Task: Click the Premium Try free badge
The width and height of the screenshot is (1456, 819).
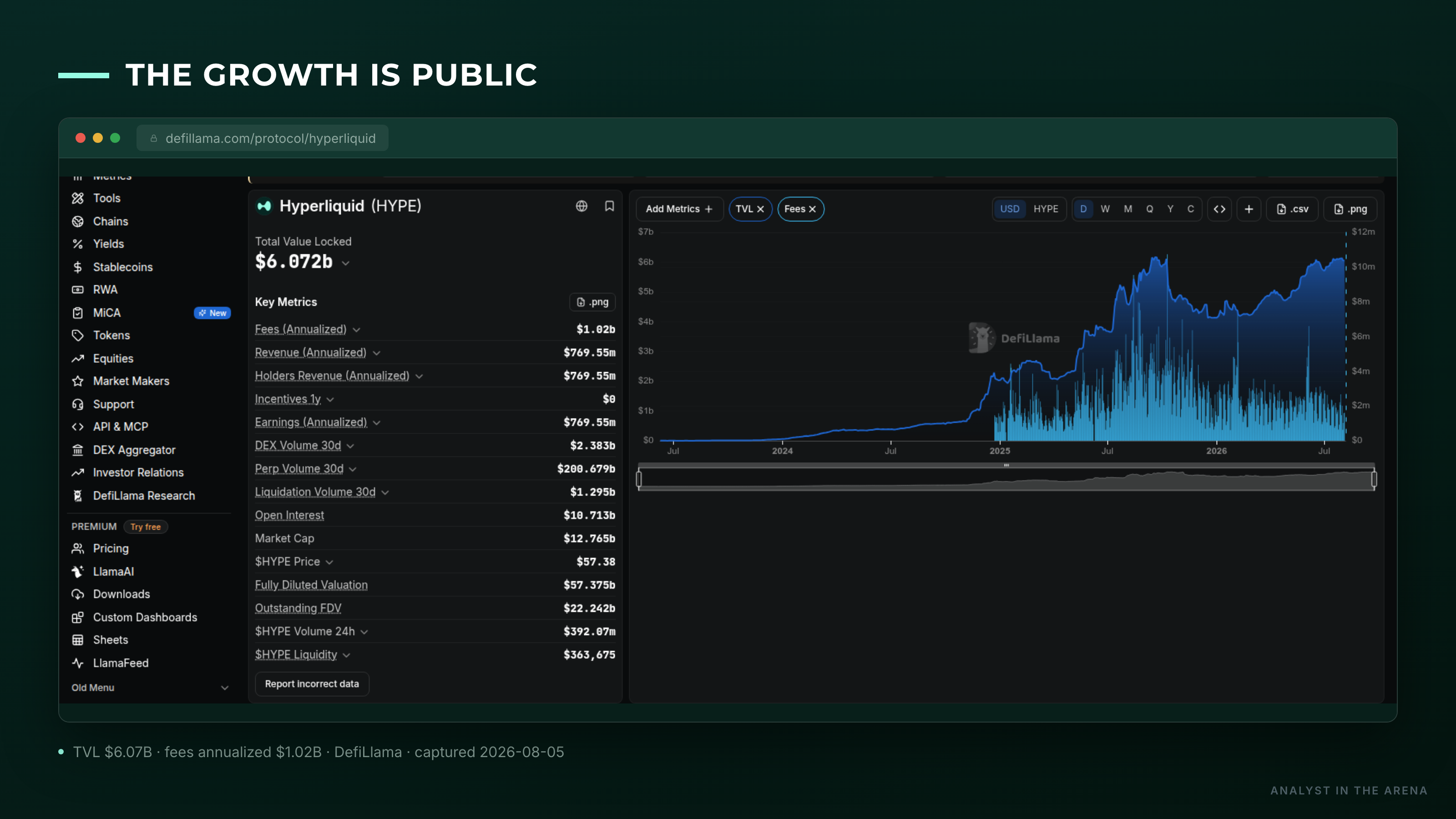Action: click(x=146, y=527)
